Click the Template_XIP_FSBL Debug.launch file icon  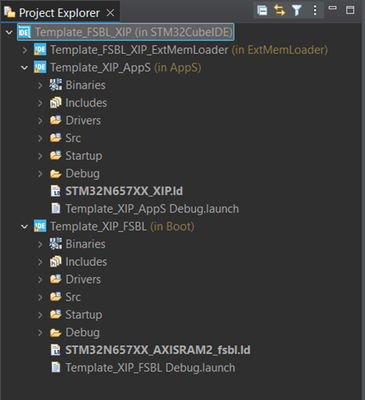pyautogui.click(x=55, y=368)
